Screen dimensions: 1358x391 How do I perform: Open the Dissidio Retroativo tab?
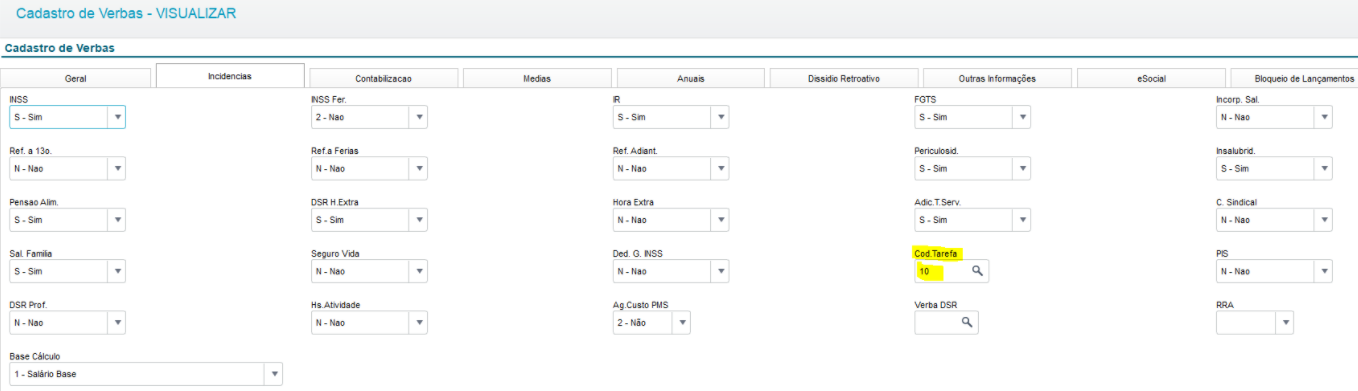843,78
